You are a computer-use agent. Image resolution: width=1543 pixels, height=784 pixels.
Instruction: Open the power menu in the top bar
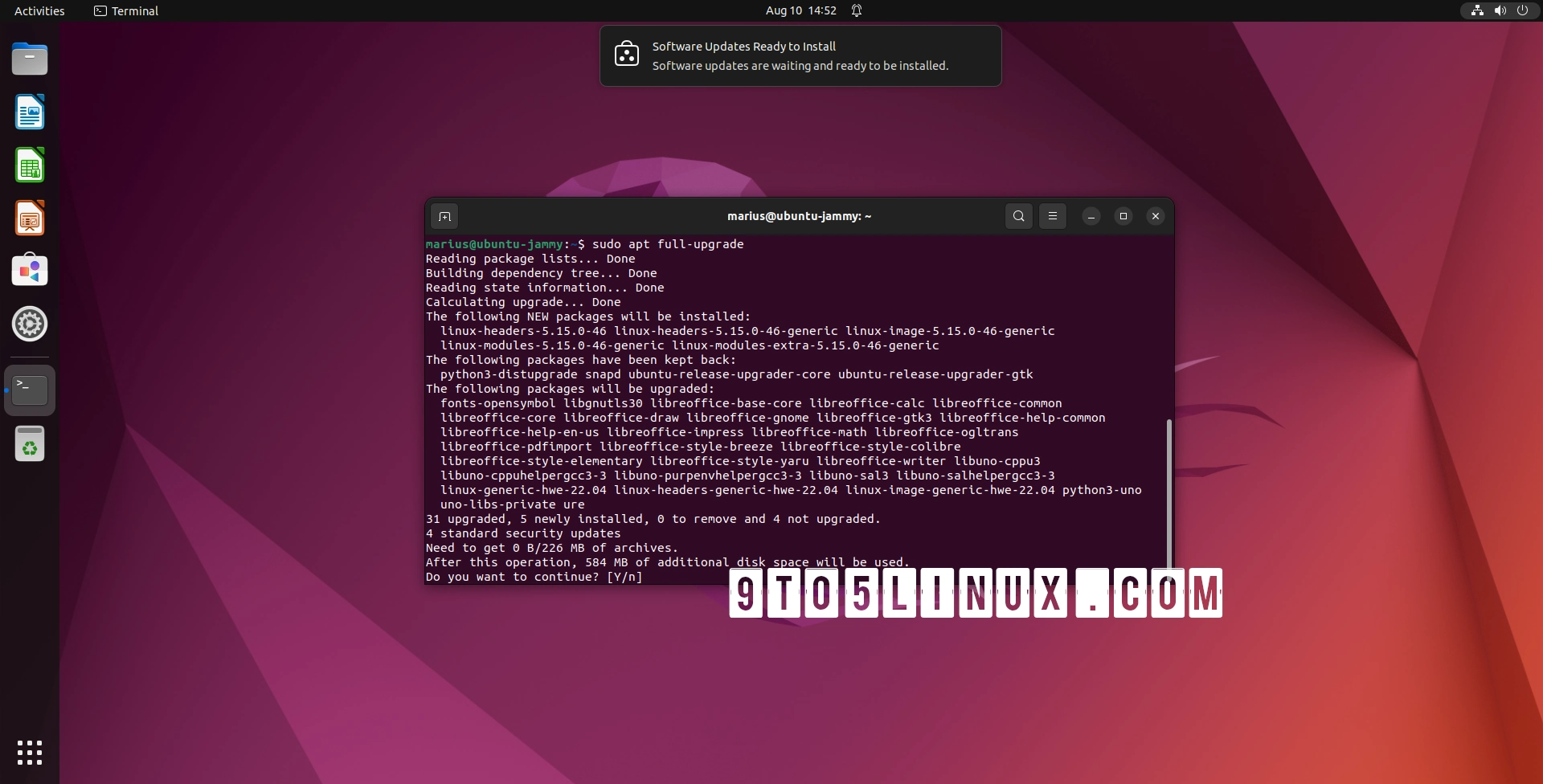(x=1524, y=10)
